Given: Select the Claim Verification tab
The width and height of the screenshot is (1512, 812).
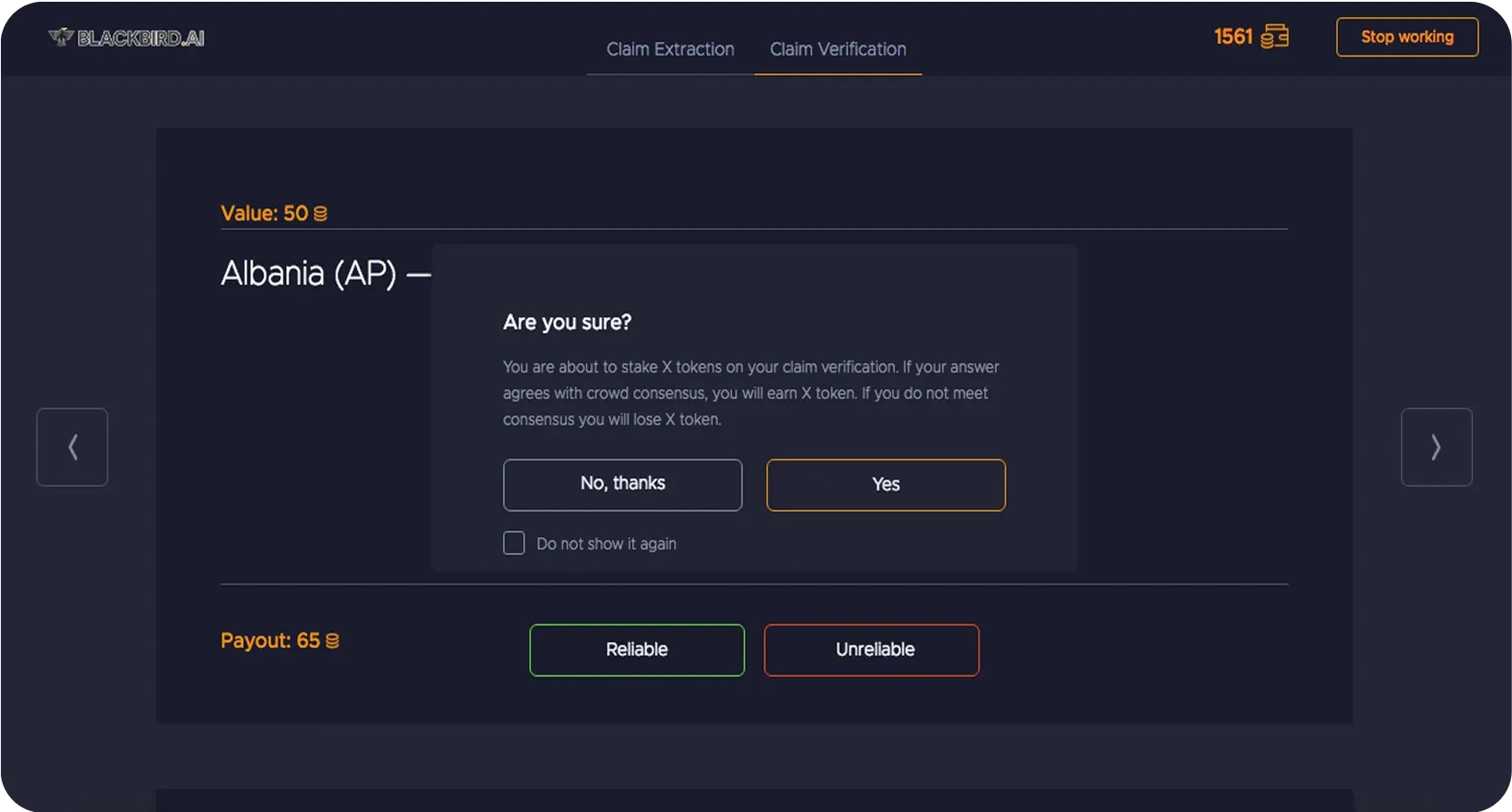Looking at the screenshot, I should pyautogui.click(x=837, y=49).
